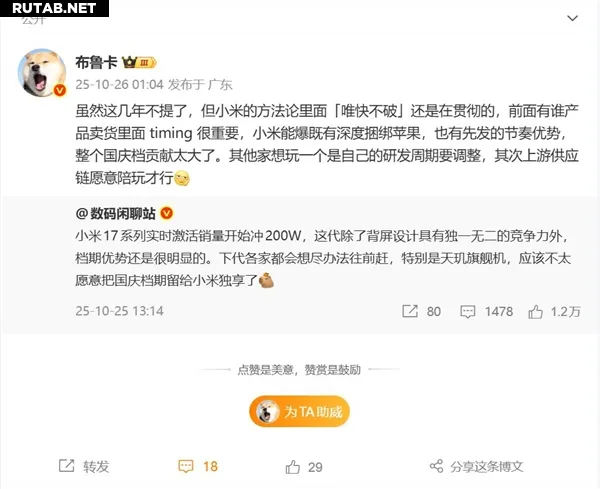Click the crown membership badge next to 布鲁卡
This screenshot has width=600, height=489.
click(139, 62)
